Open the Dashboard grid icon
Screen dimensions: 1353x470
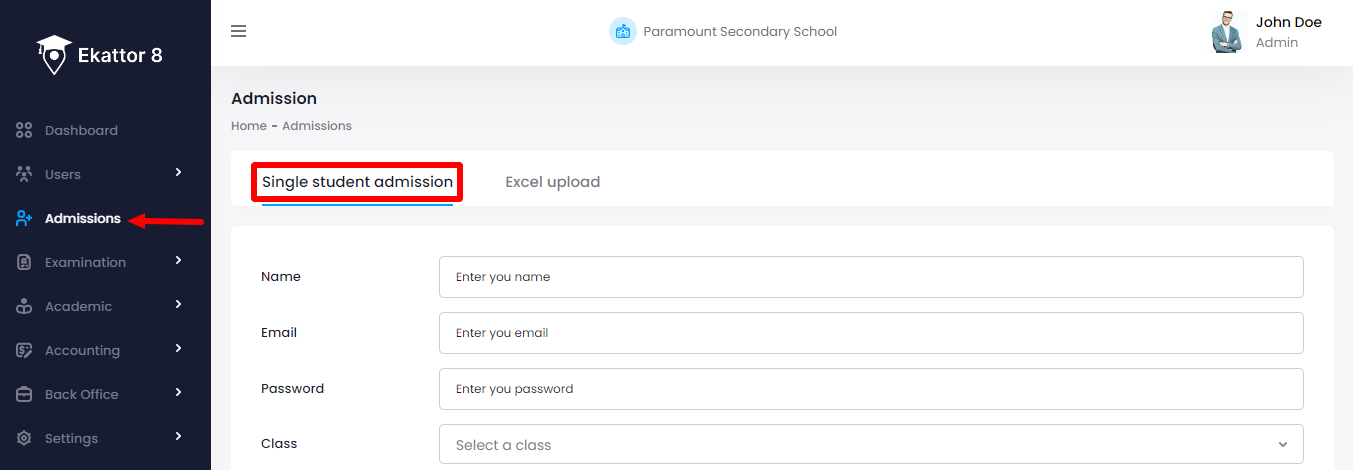click(25, 131)
